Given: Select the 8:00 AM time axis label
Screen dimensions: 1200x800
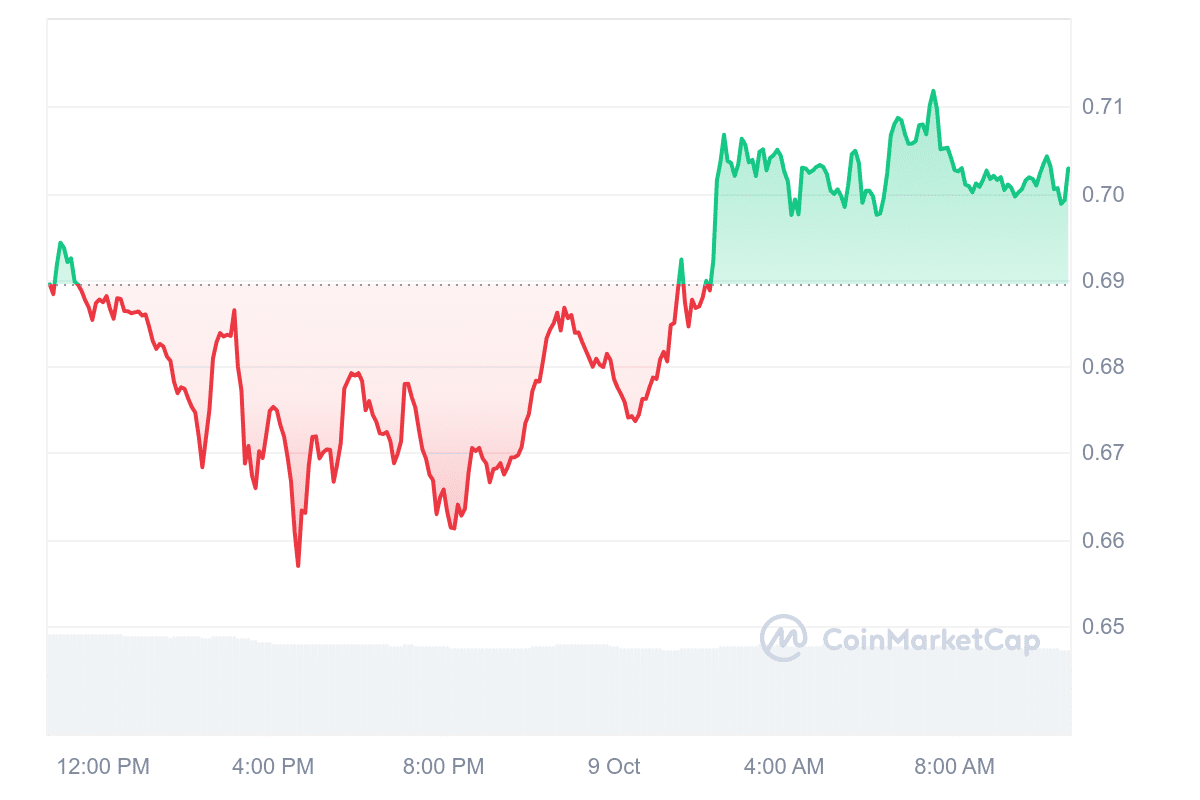Looking at the screenshot, I should click(x=954, y=767).
